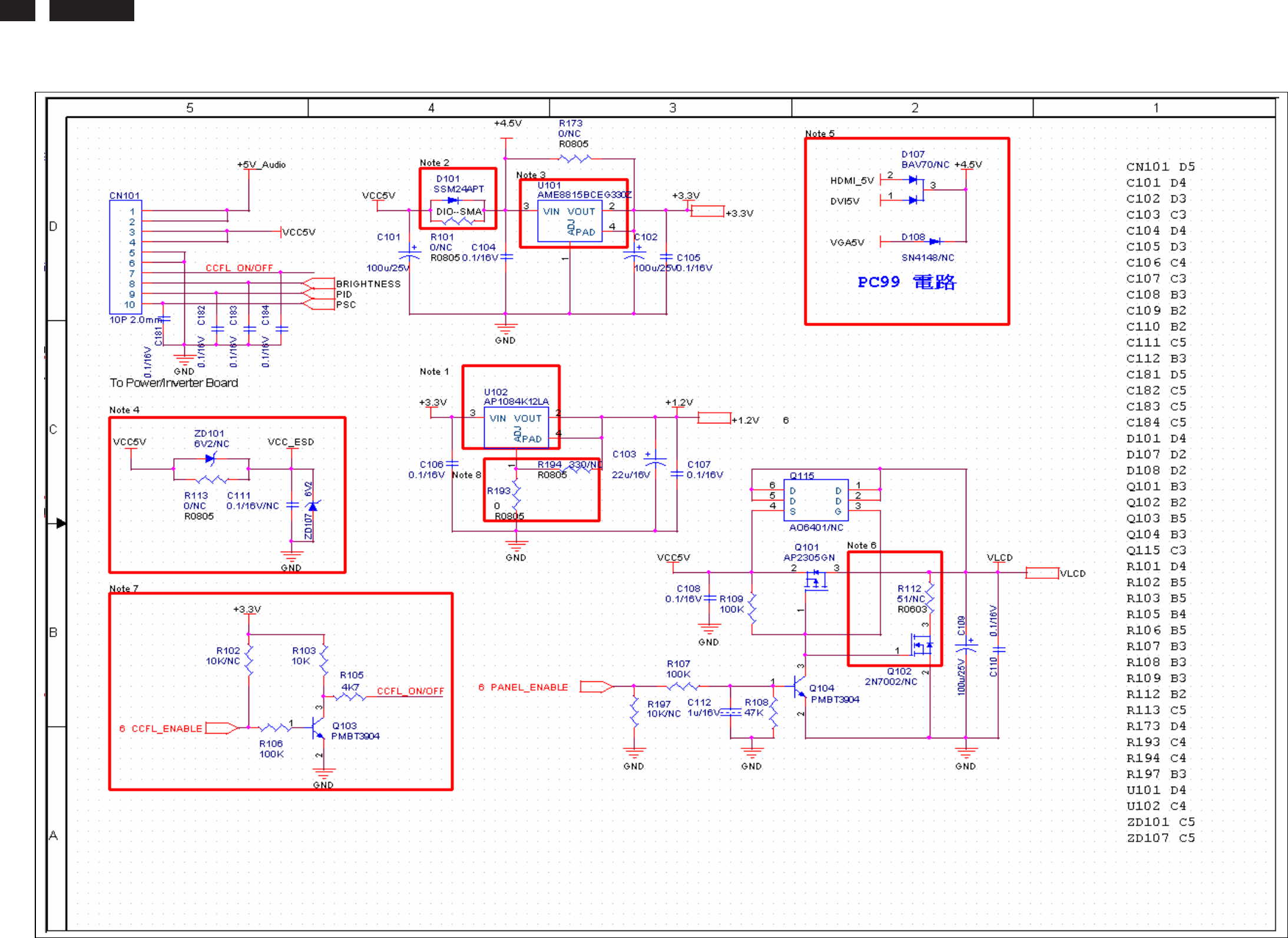The image size is (1288, 938).
Task: Click the ZD107 C5 entry in component index
Action: point(1160,837)
